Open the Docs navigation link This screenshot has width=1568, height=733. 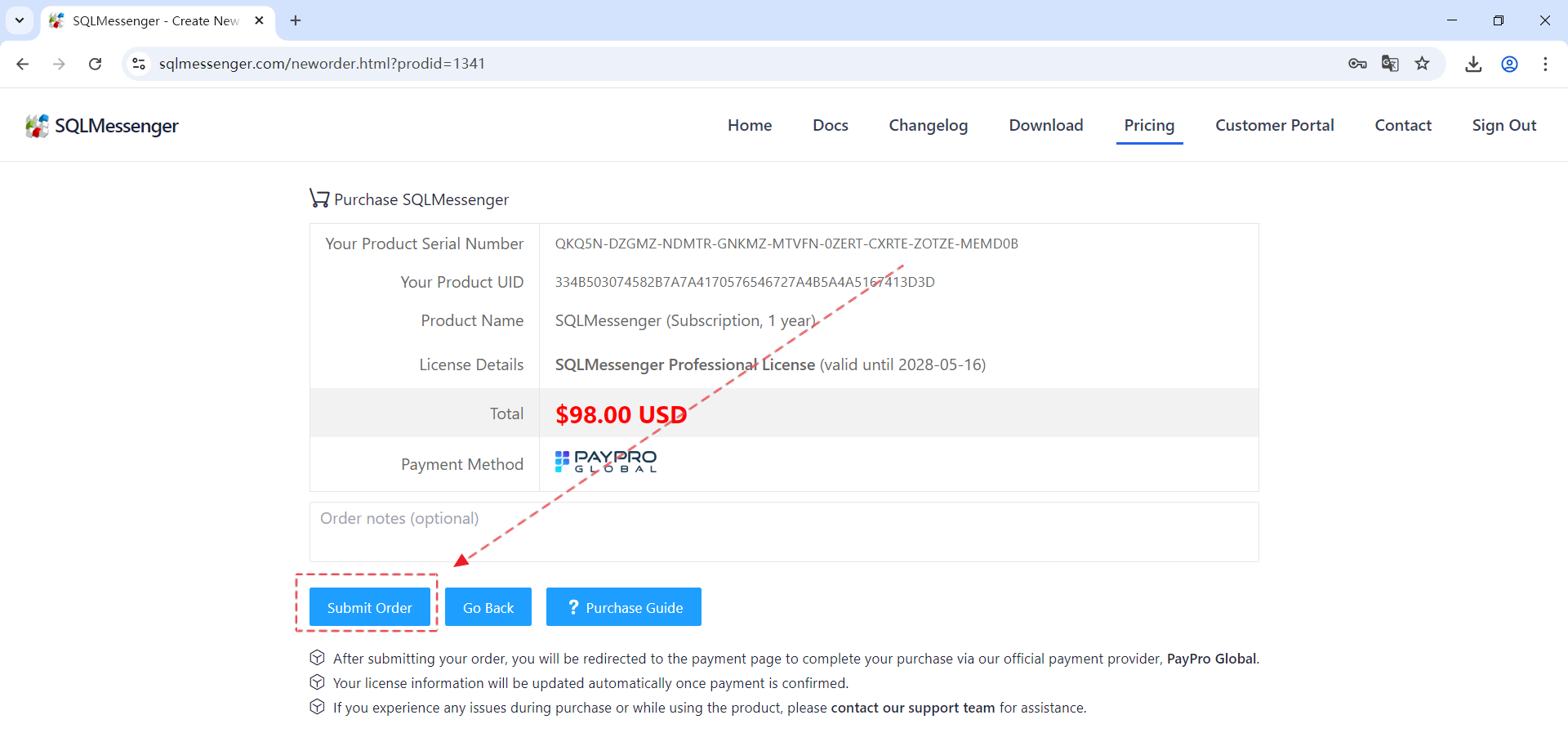[x=830, y=125]
